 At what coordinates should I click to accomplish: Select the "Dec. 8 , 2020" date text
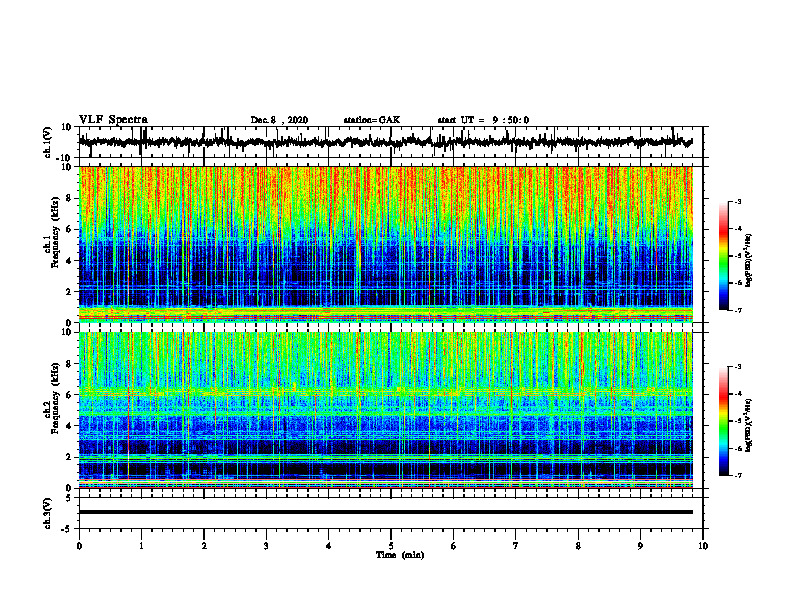[x=279, y=120]
